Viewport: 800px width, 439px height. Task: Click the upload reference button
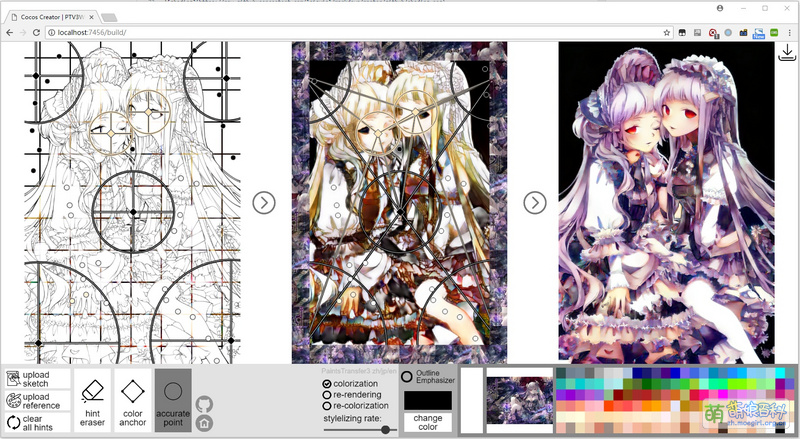[36, 401]
